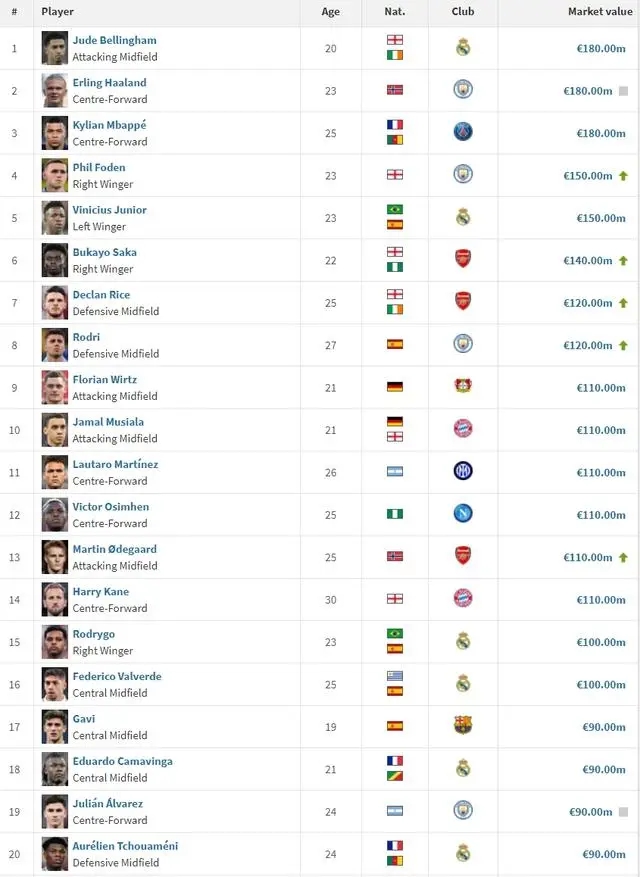The width and height of the screenshot is (640, 877).
Task: Click Norway flag in Erling Haaland row
Action: [x=395, y=90]
